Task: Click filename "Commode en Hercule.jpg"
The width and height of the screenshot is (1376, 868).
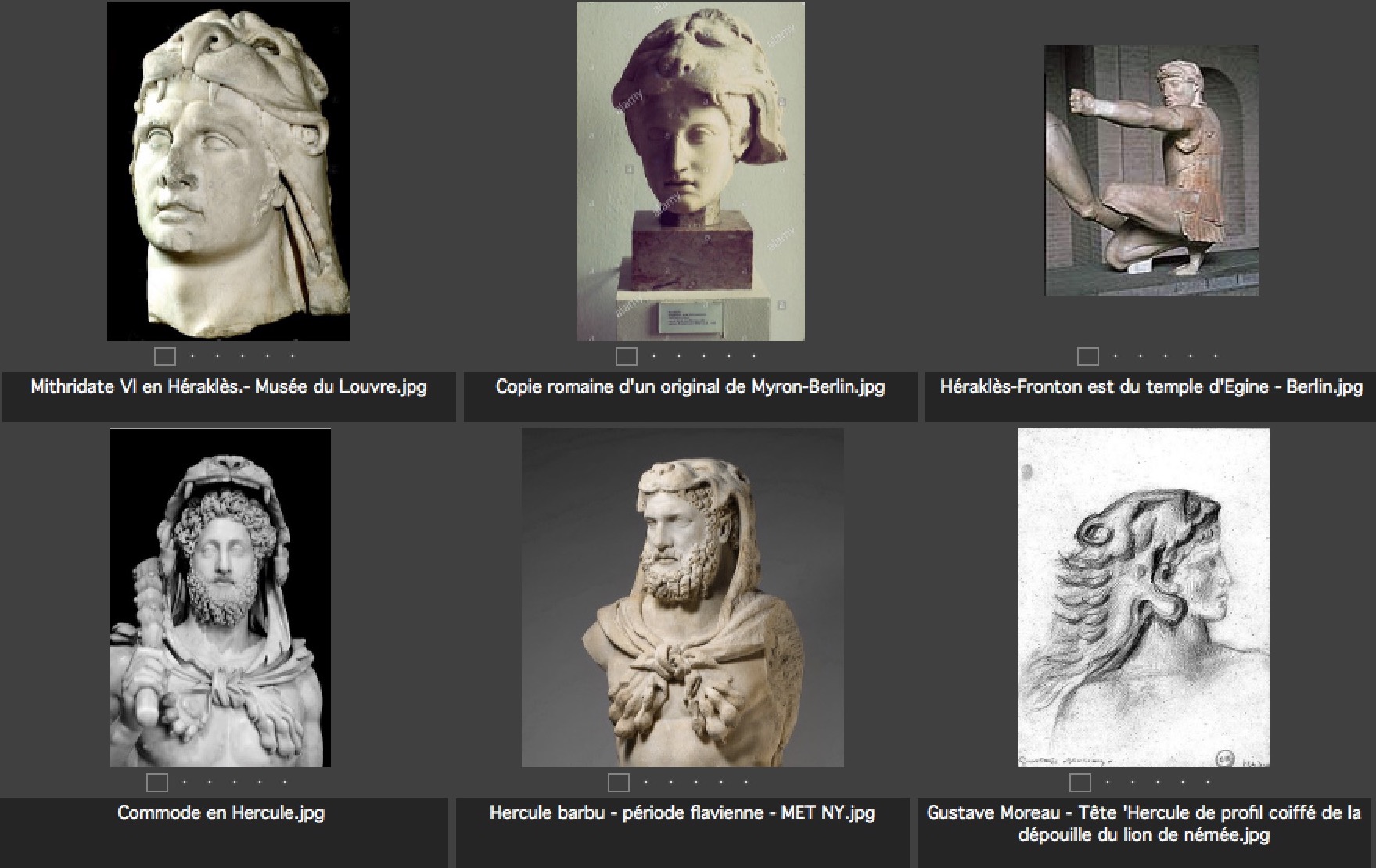Action: pyautogui.click(x=221, y=812)
